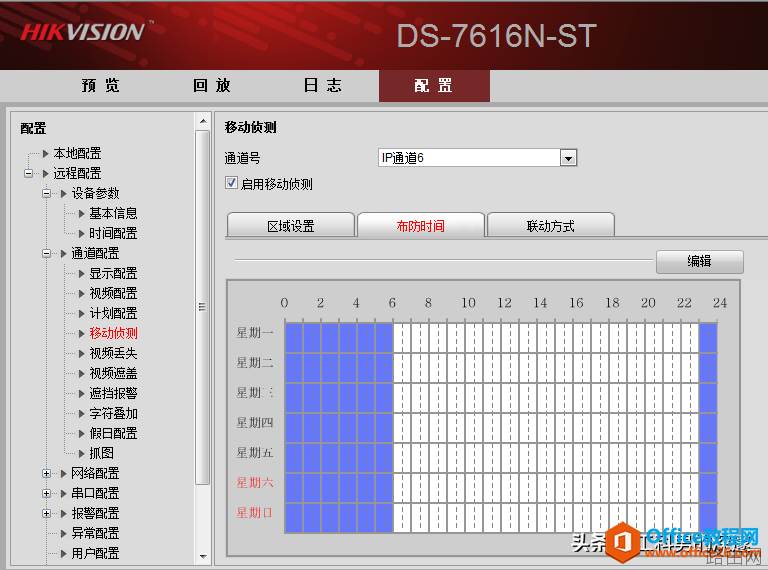Click the arrow icon beside 假日配置
Screen dimensions: 768x570
pos(82,433)
